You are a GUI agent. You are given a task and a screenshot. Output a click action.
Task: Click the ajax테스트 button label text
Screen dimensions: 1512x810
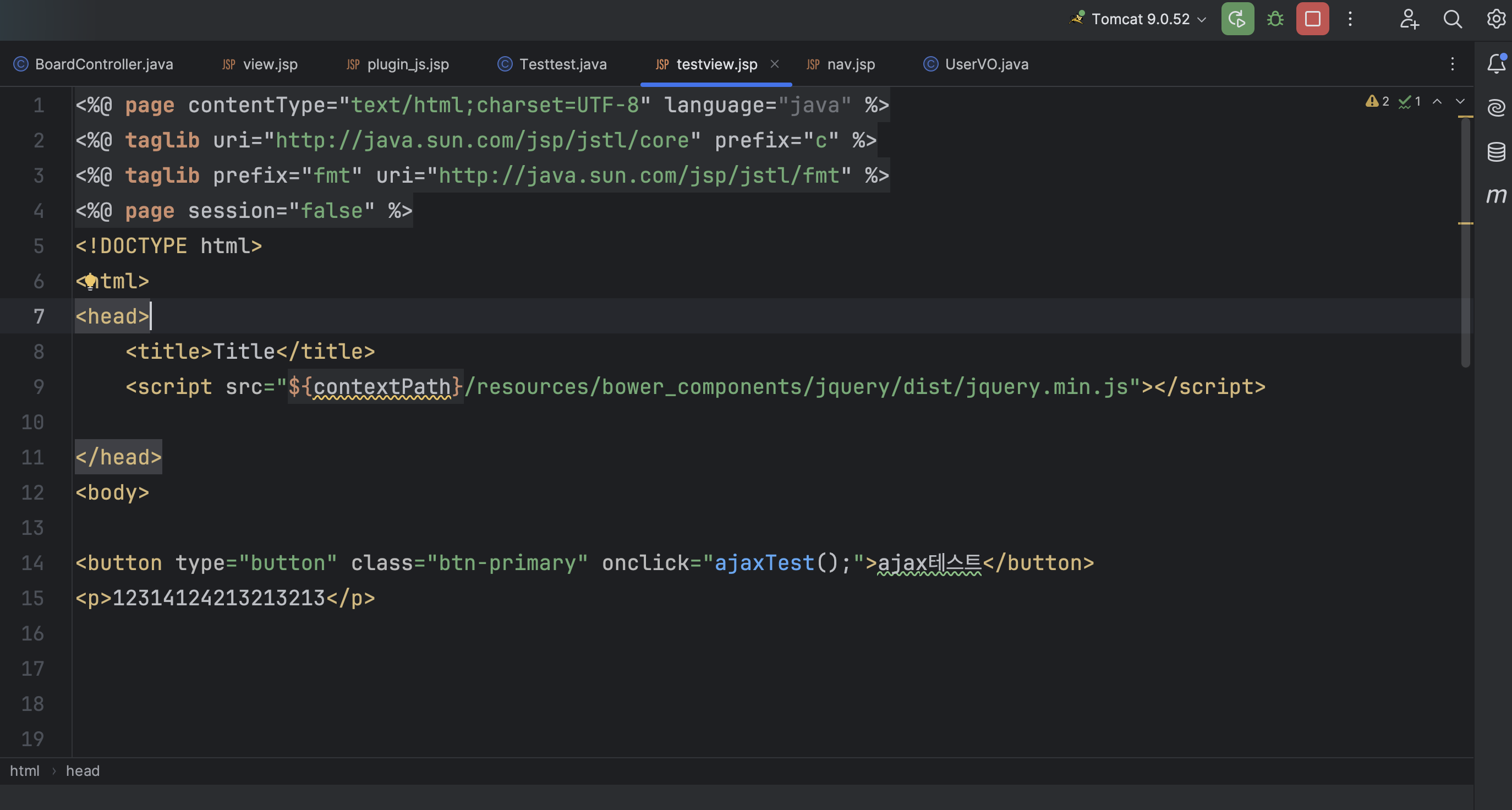[929, 563]
